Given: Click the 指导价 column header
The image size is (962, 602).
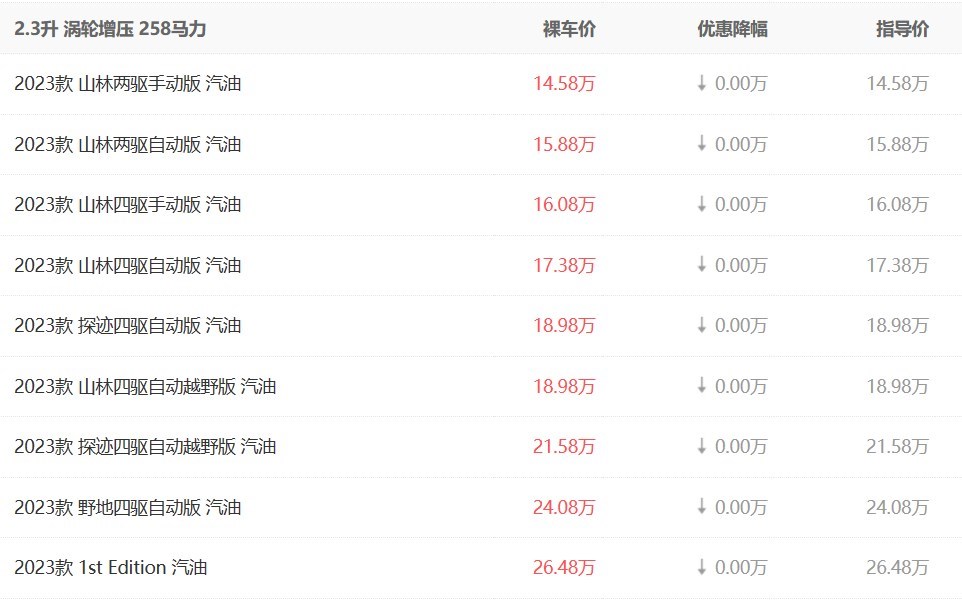Looking at the screenshot, I should click(x=902, y=29).
